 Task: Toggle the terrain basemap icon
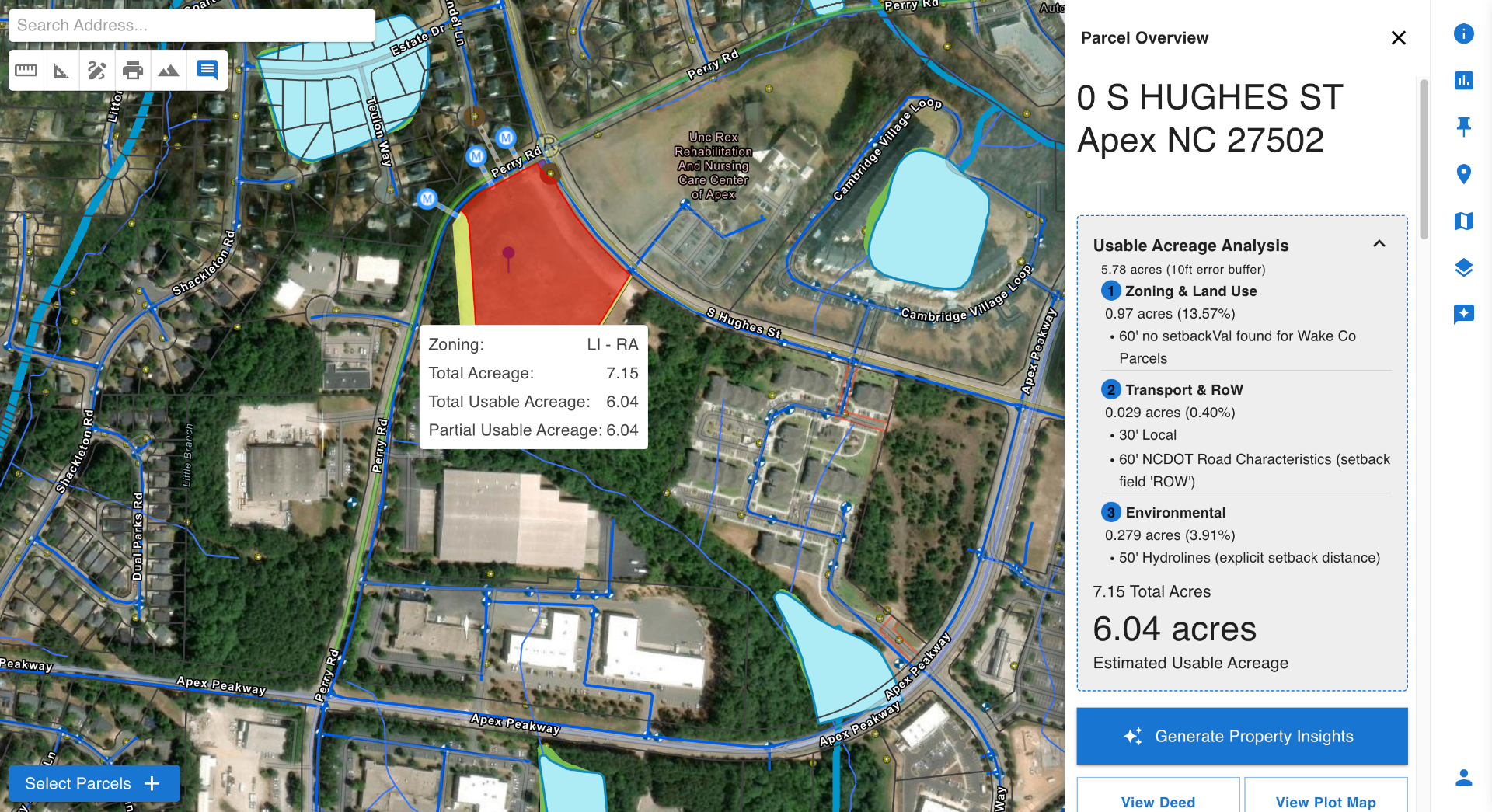click(168, 70)
